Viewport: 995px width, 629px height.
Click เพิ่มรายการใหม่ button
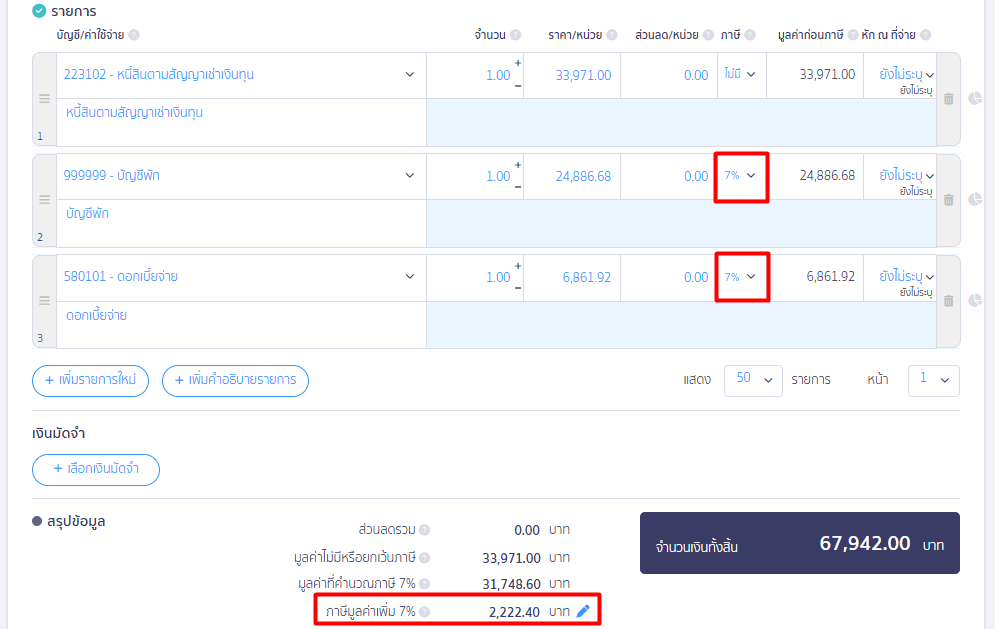pyautogui.click(x=91, y=381)
